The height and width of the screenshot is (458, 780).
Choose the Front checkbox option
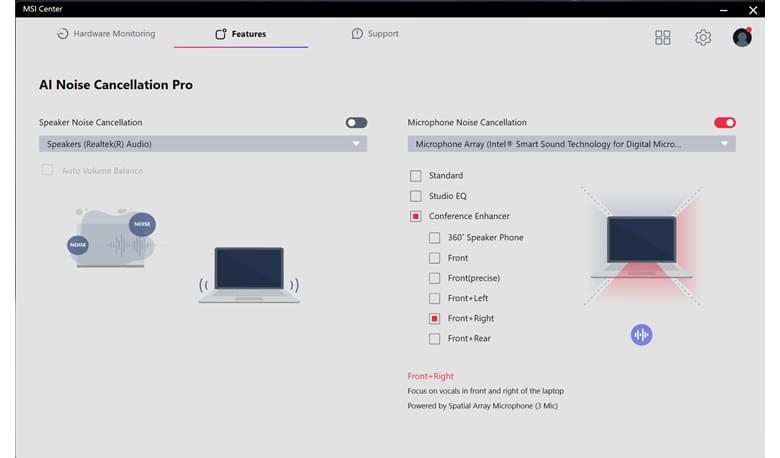click(434, 258)
